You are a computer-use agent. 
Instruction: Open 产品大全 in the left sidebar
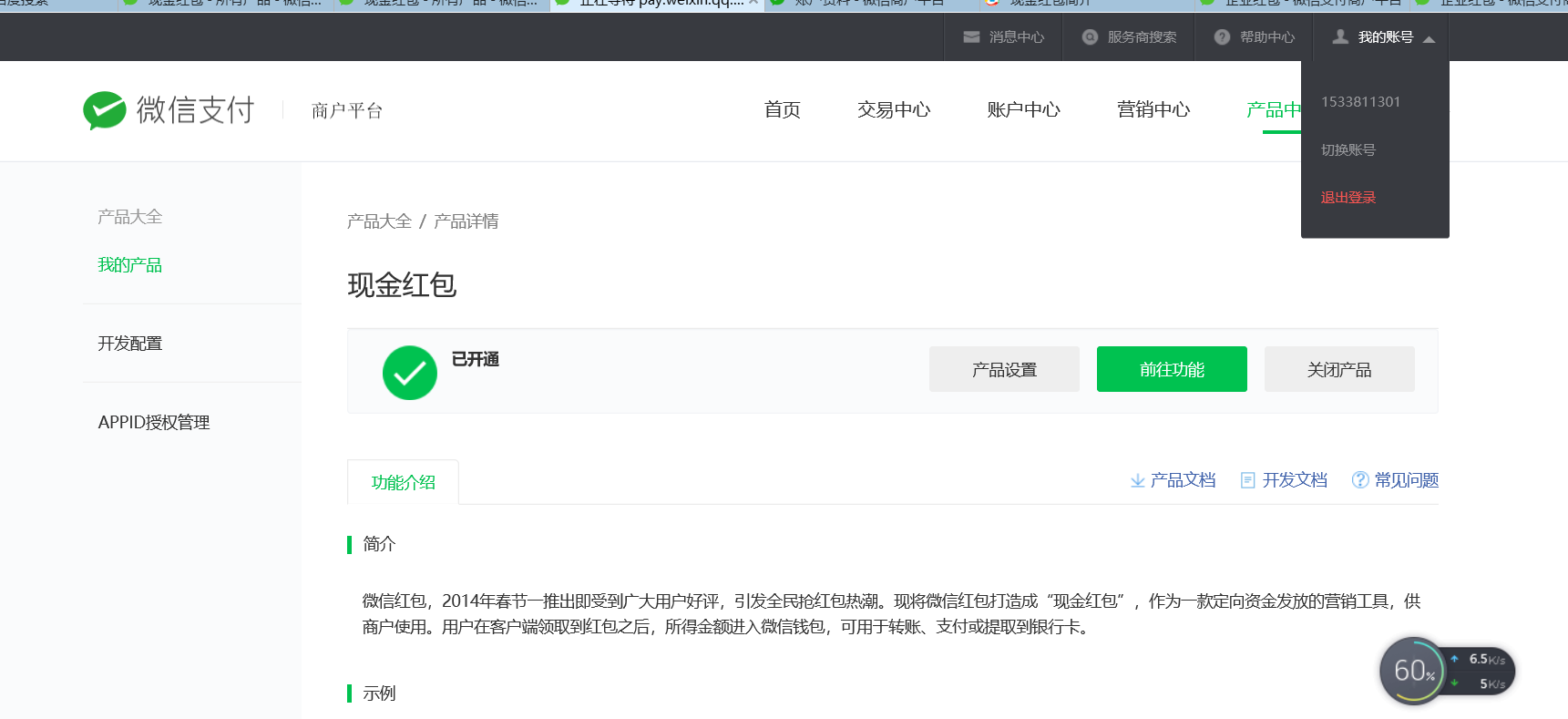130,217
